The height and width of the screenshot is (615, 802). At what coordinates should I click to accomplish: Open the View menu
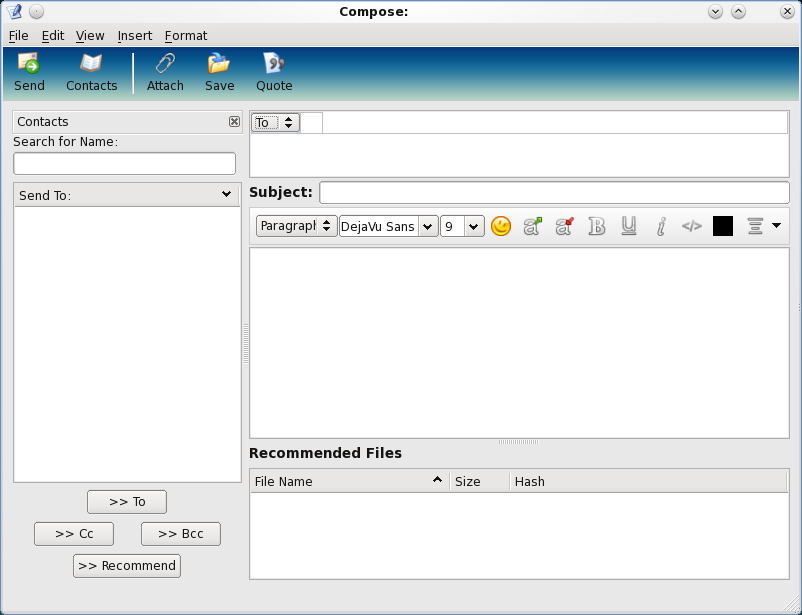tap(90, 36)
